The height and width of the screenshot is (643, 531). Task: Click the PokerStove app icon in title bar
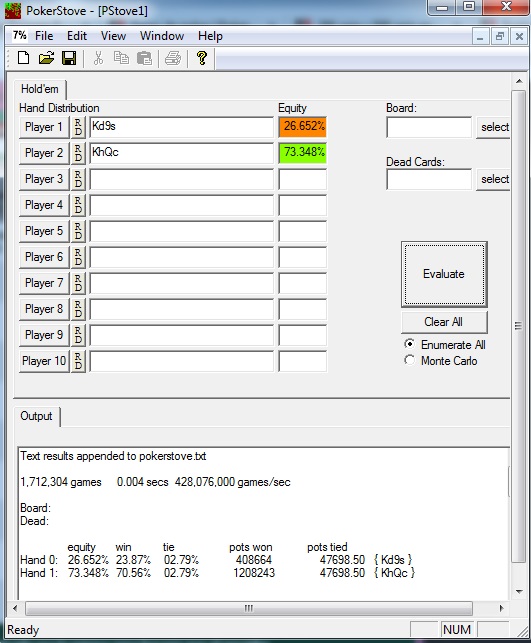point(12,10)
